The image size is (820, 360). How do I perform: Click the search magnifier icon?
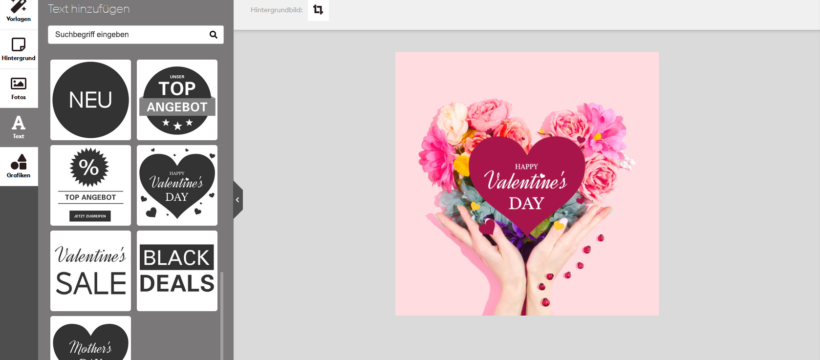pyautogui.click(x=213, y=35)
